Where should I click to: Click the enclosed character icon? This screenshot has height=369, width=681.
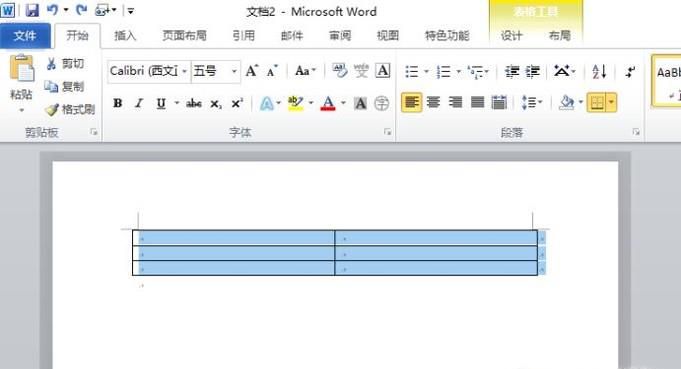click(382, 103)
